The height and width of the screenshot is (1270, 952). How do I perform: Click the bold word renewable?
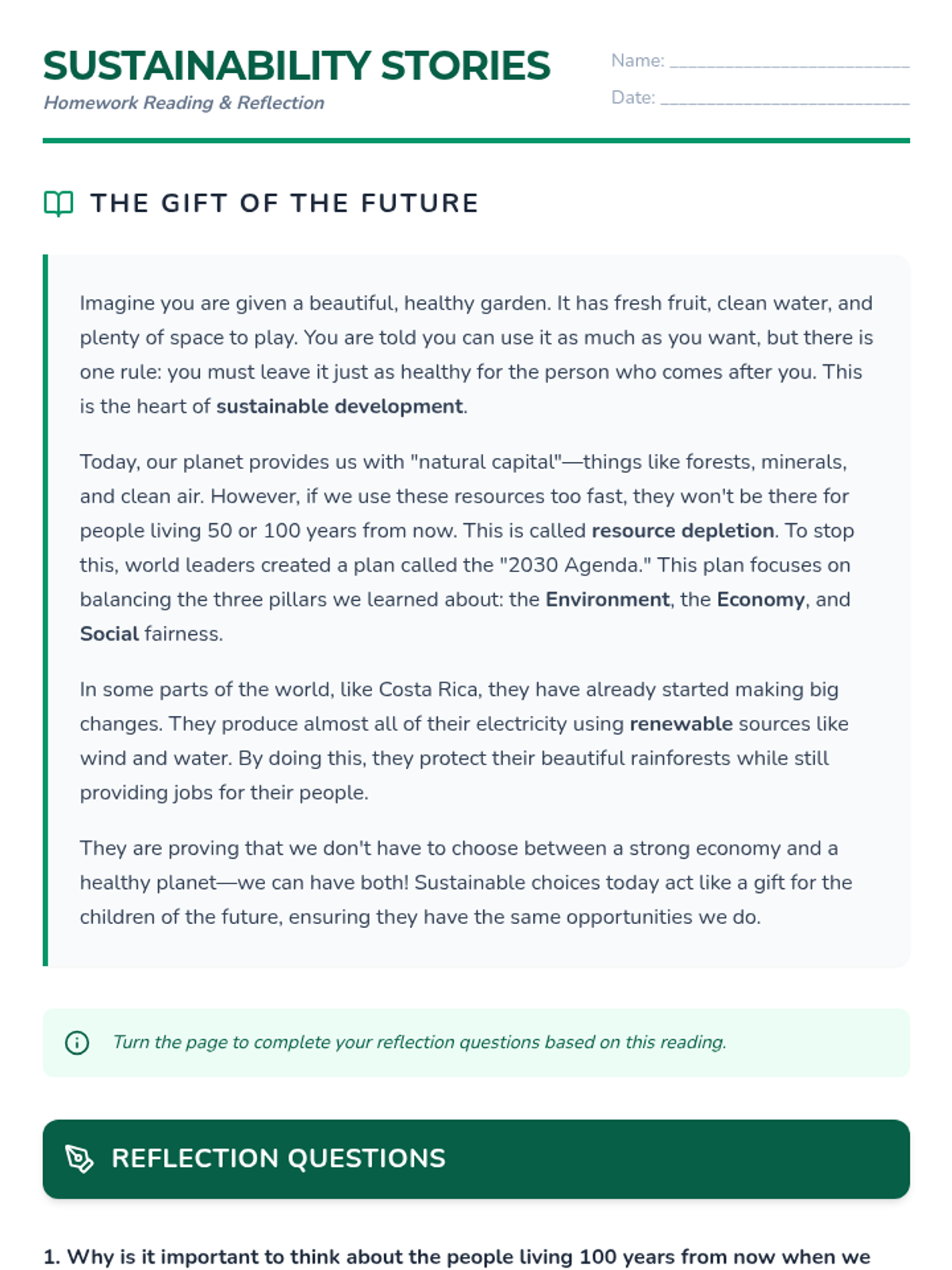[681, 724]
